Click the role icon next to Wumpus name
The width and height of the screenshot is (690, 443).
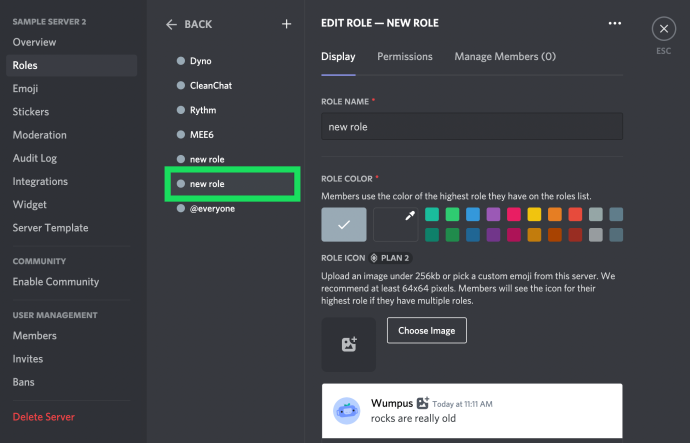click(x=422, y=403)
